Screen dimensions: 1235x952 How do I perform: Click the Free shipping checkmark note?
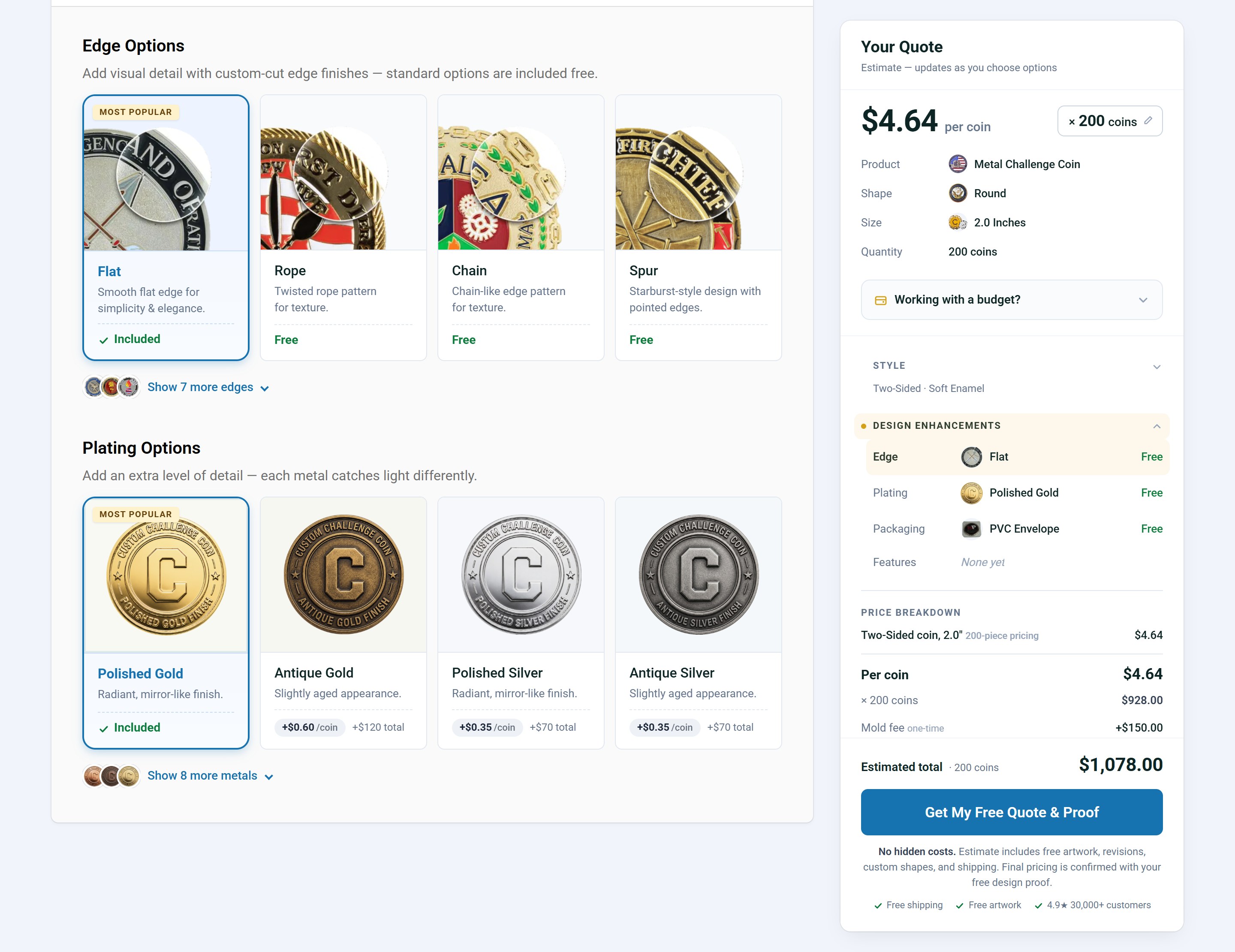[x=908, y=905]
